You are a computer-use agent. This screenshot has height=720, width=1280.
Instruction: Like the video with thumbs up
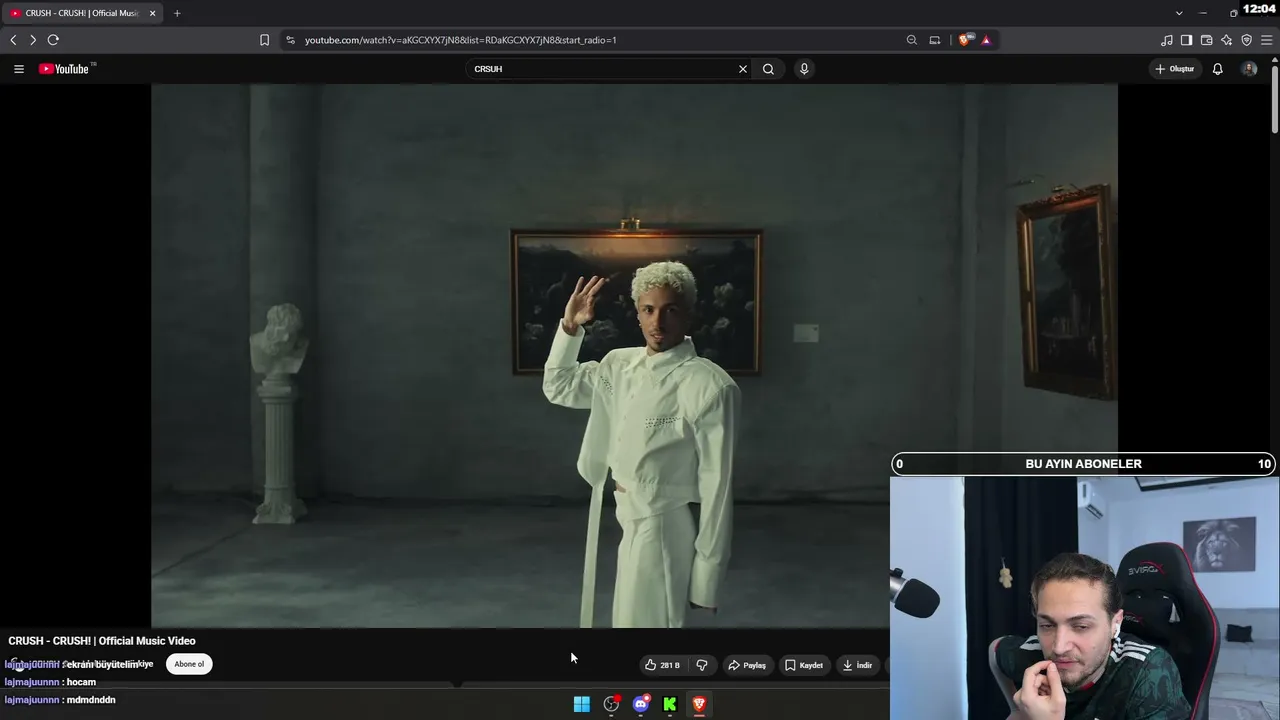662,665
